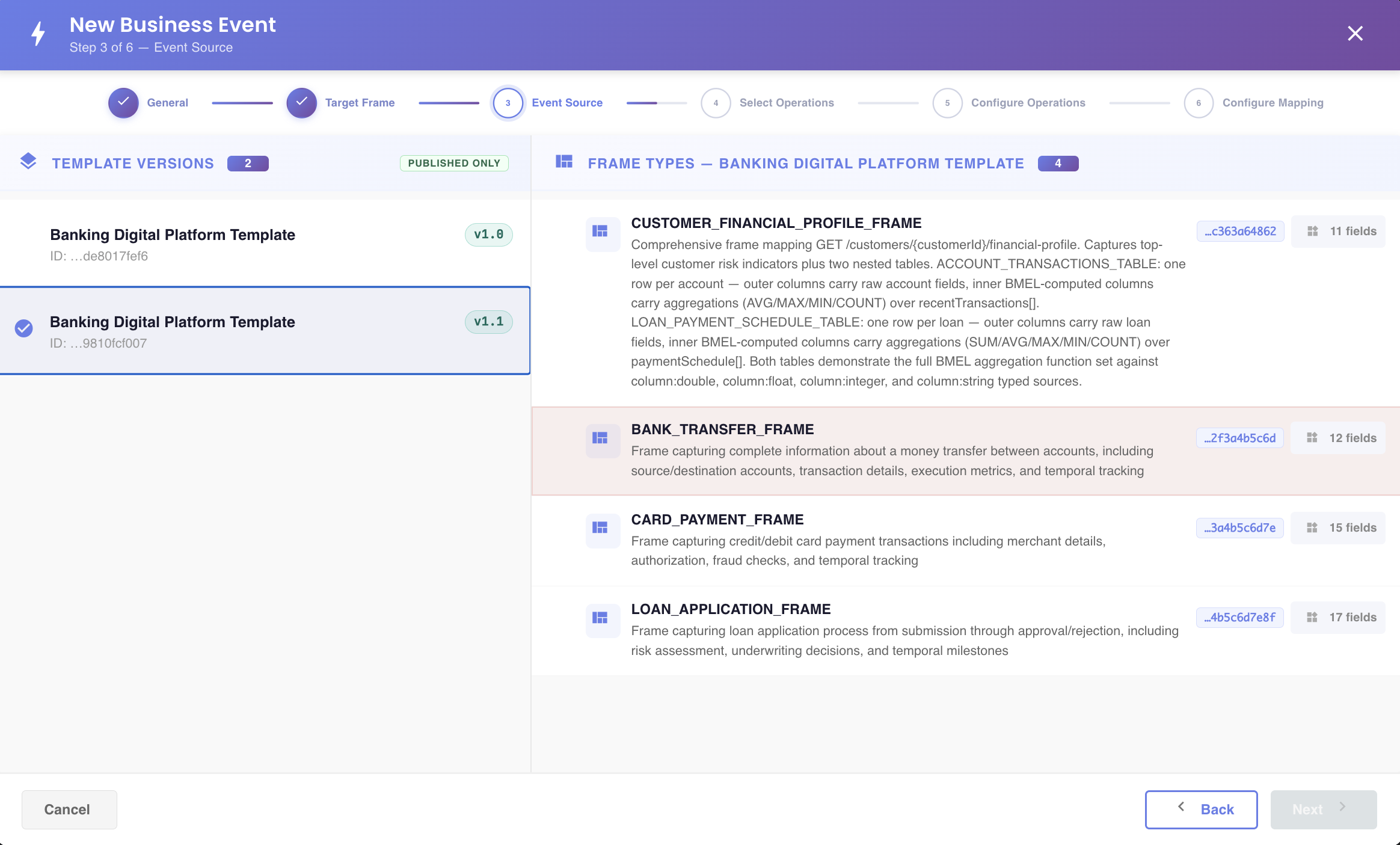
Task: Select Banking Digital Platform Template v1.0
Action: (x=265, y=243)
